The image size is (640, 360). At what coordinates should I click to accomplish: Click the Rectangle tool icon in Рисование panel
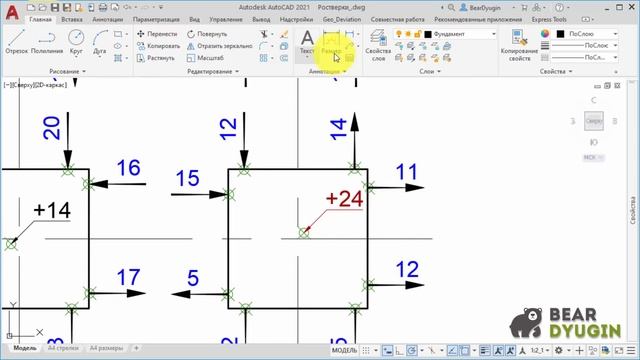(118, 34)
